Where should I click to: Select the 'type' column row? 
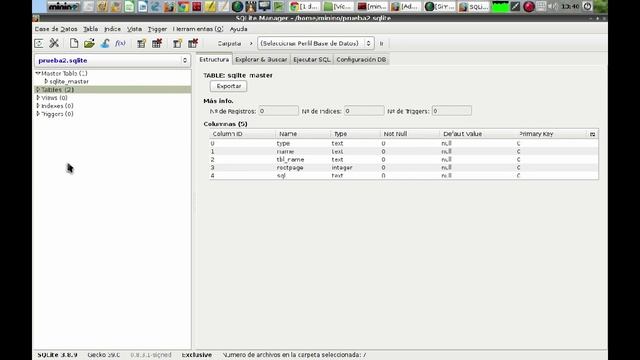pos(404,144)
